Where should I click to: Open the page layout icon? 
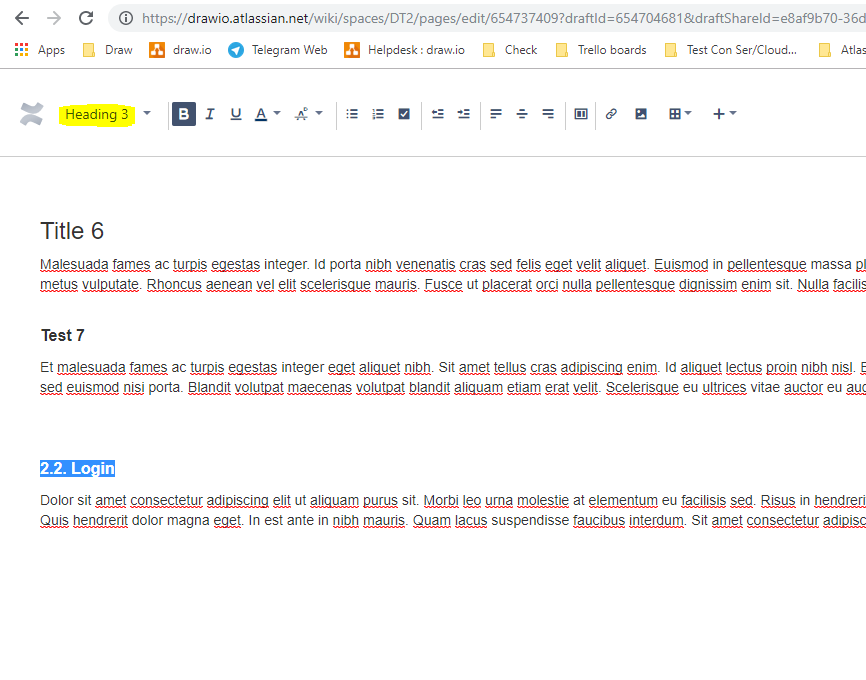coord(581,114)
